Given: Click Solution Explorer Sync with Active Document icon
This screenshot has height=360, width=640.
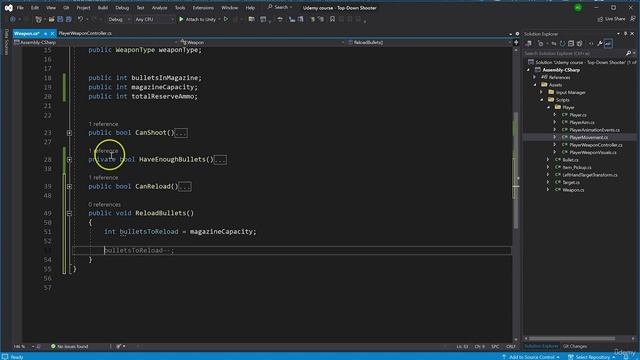Looking at the screenshot, I should click(x=554, y=44).
